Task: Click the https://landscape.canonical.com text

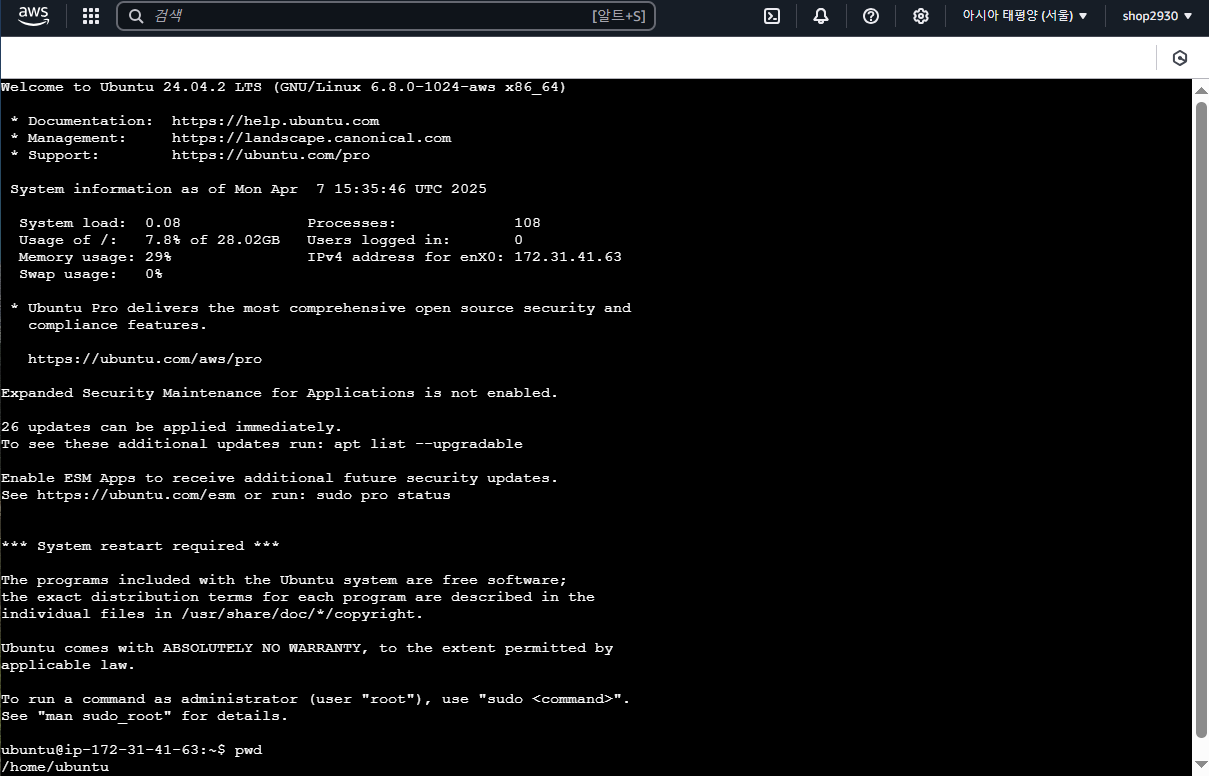Action: pyautogui.click(x=311, y=138)
